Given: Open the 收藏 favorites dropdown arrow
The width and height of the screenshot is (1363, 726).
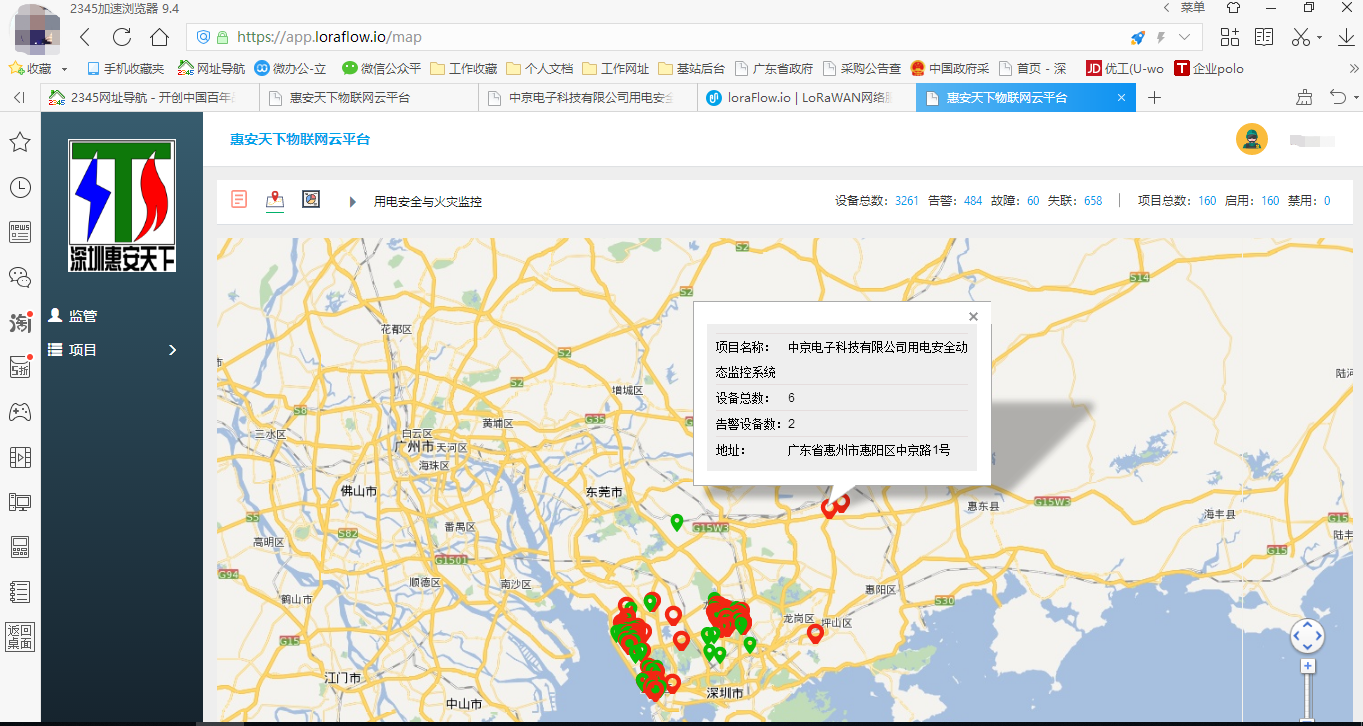Looking at the screenshot, I should [65, 69].
